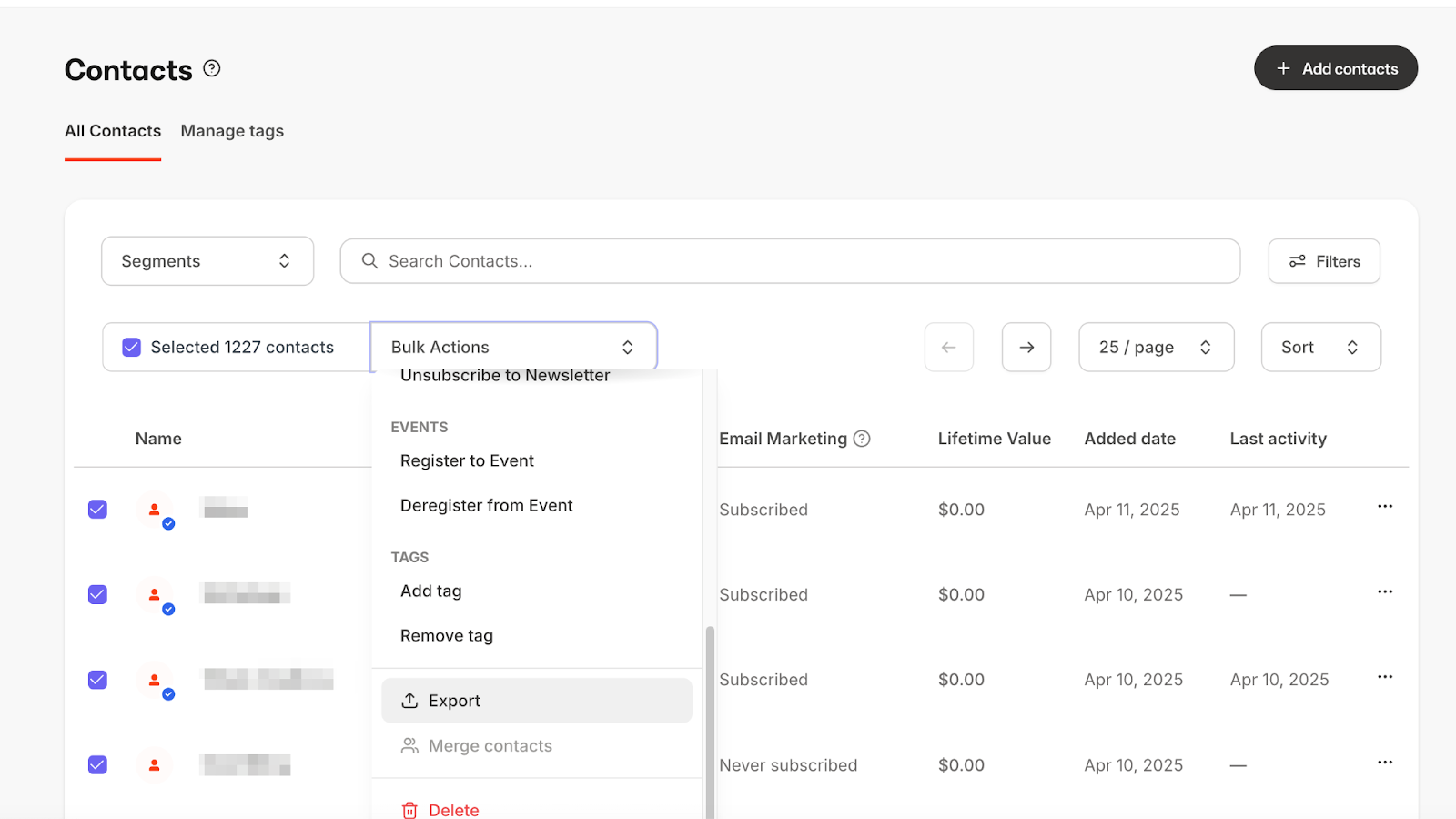1456x819 pixels.
Task: Uncheck third contact row checkbox
Action: click(97, 680)
